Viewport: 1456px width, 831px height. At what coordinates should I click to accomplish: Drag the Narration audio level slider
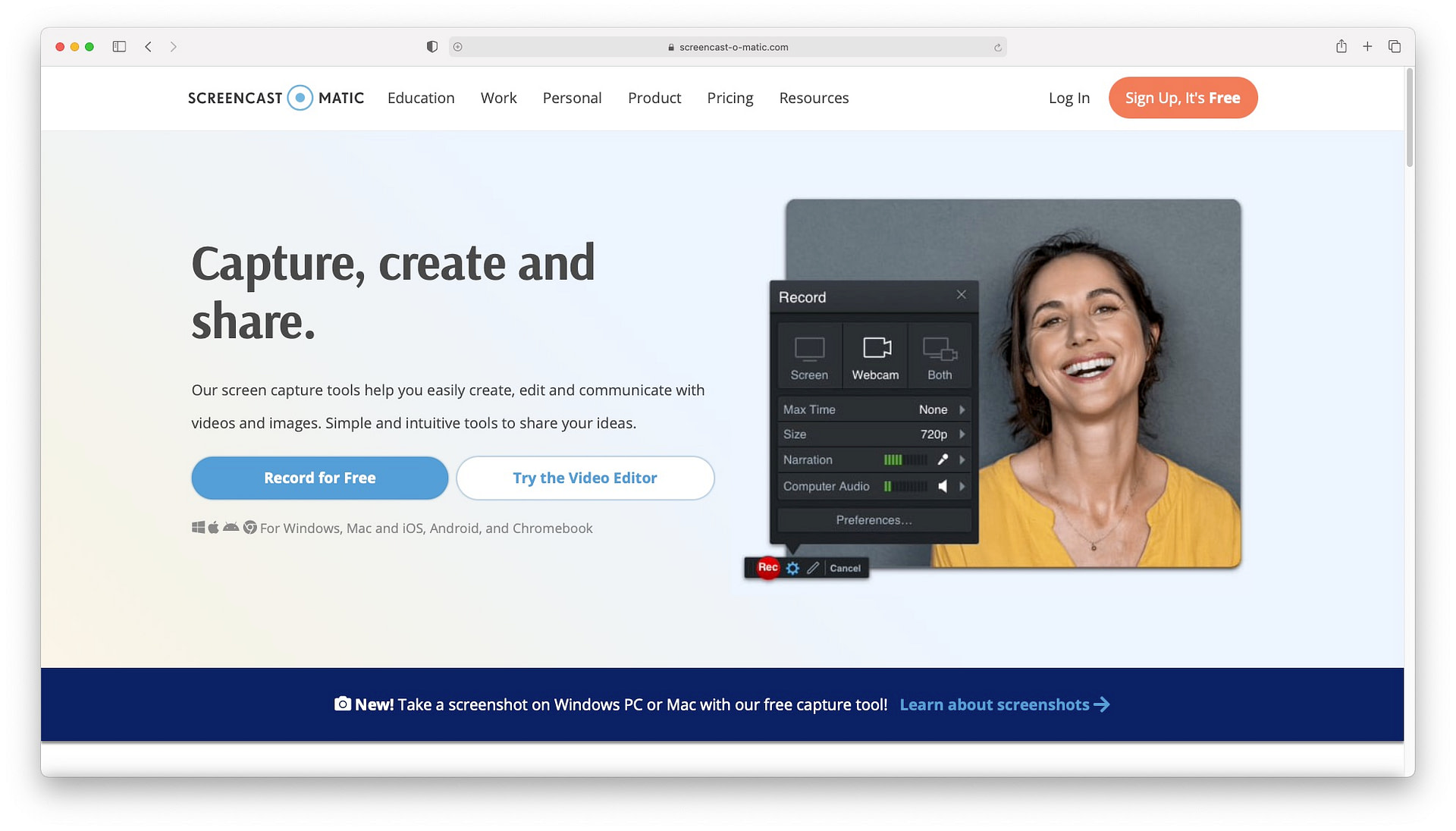coord(903,459)
